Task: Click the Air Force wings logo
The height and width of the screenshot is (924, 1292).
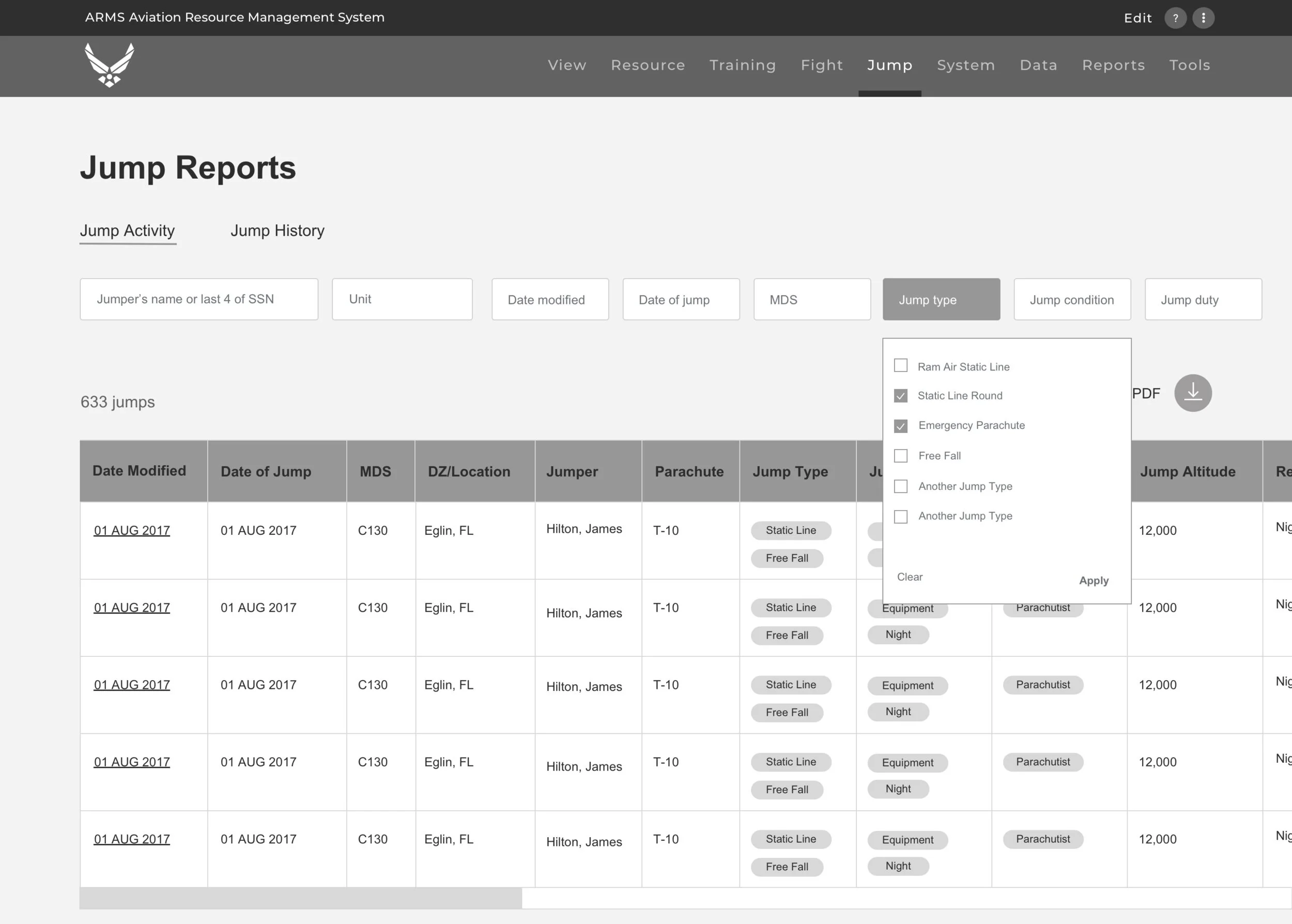Action: point(109,65)
